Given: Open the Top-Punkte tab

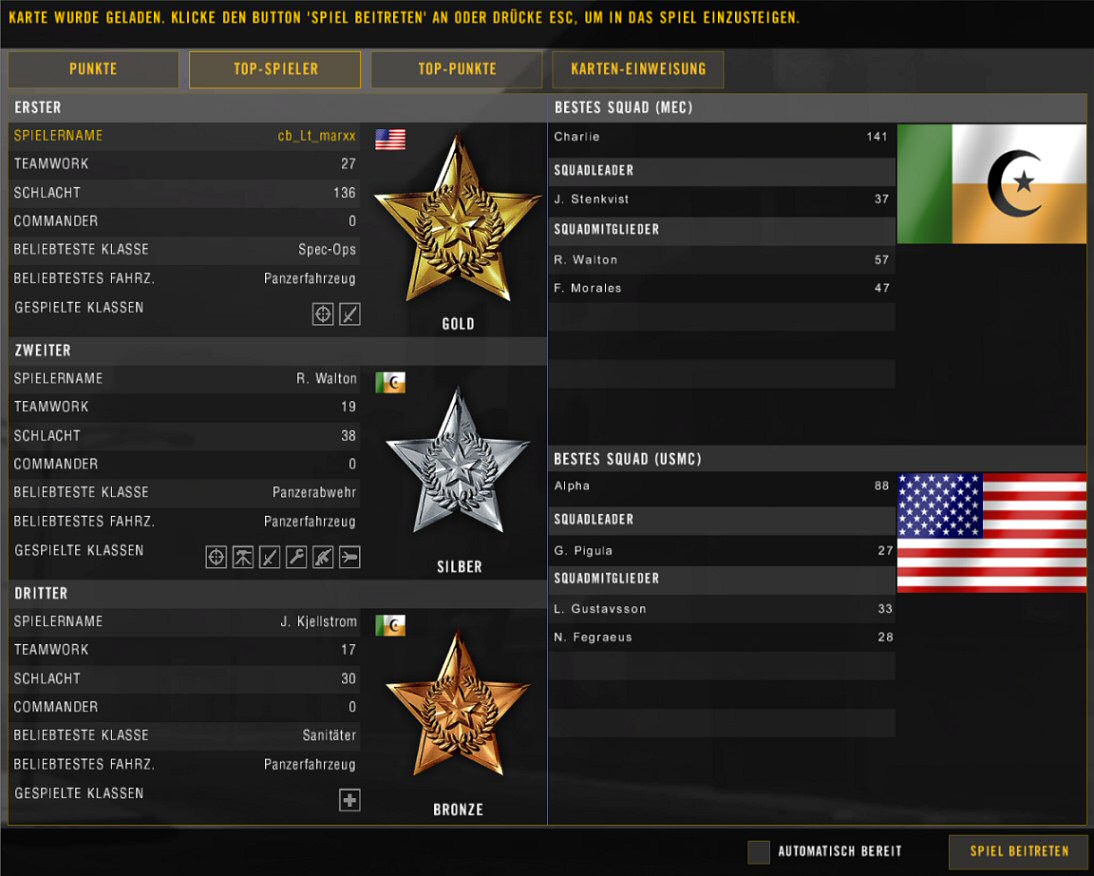Looking at the screenshot, I should (x=457, y=69).
